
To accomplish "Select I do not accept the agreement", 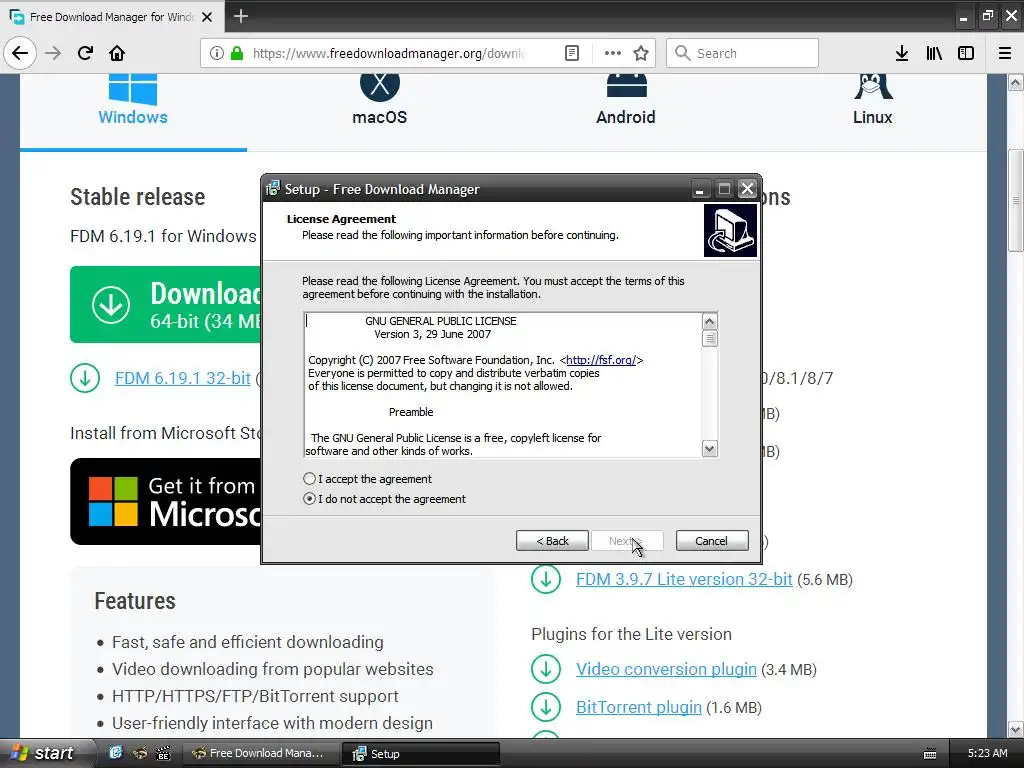I will (x=310, y=499).
